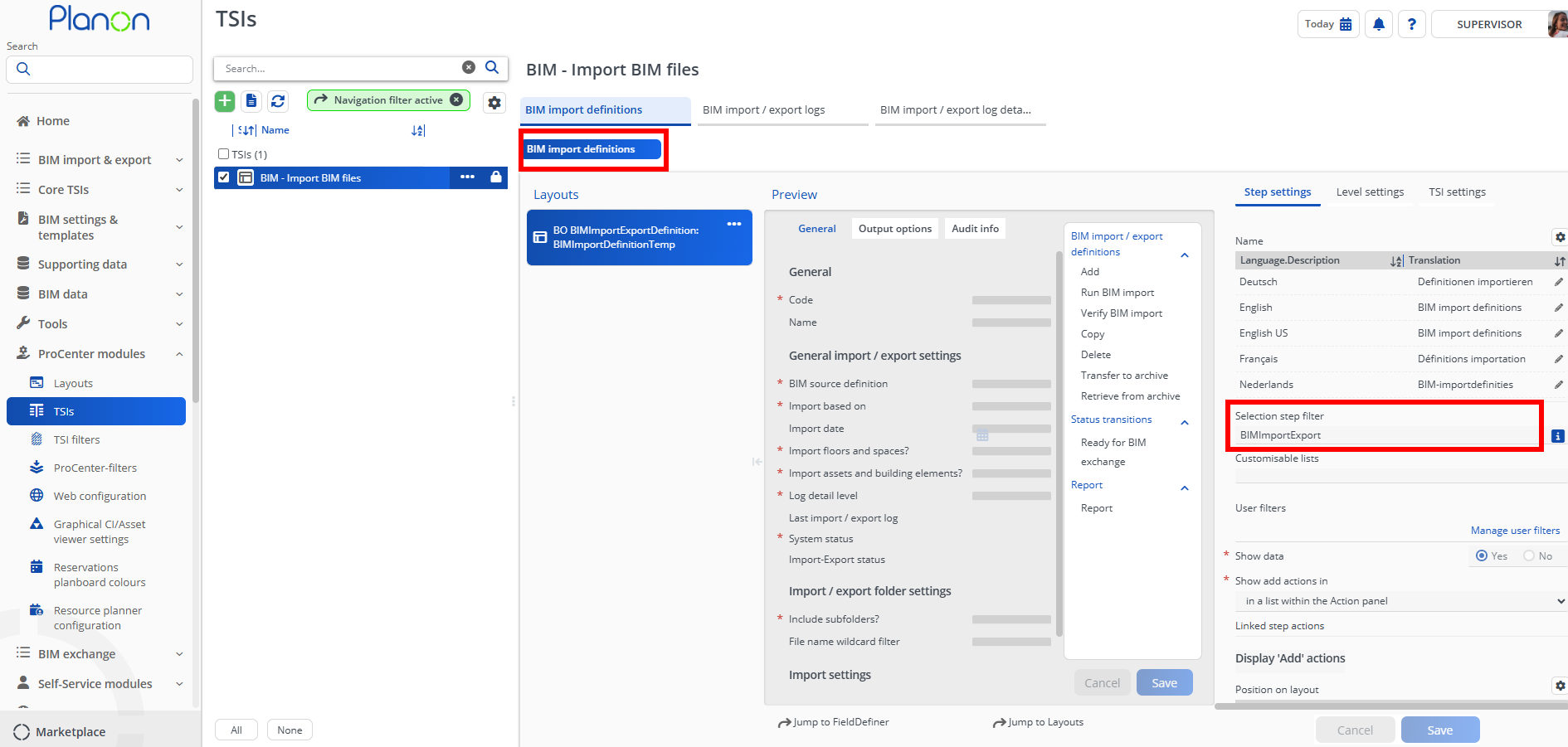Clear the TSIs search box
The height and width of the screenshot is (747, 1568).
tap(469, 67)
